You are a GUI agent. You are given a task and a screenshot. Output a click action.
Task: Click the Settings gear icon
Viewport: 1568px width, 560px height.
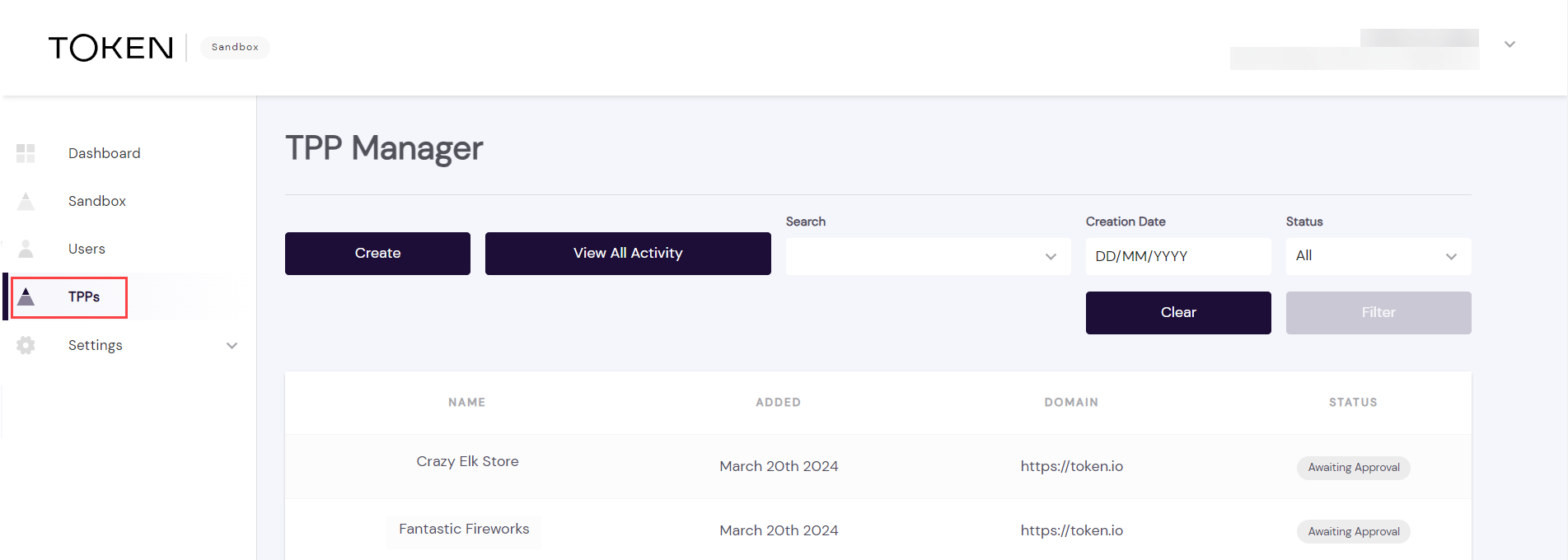coord(26,345)
